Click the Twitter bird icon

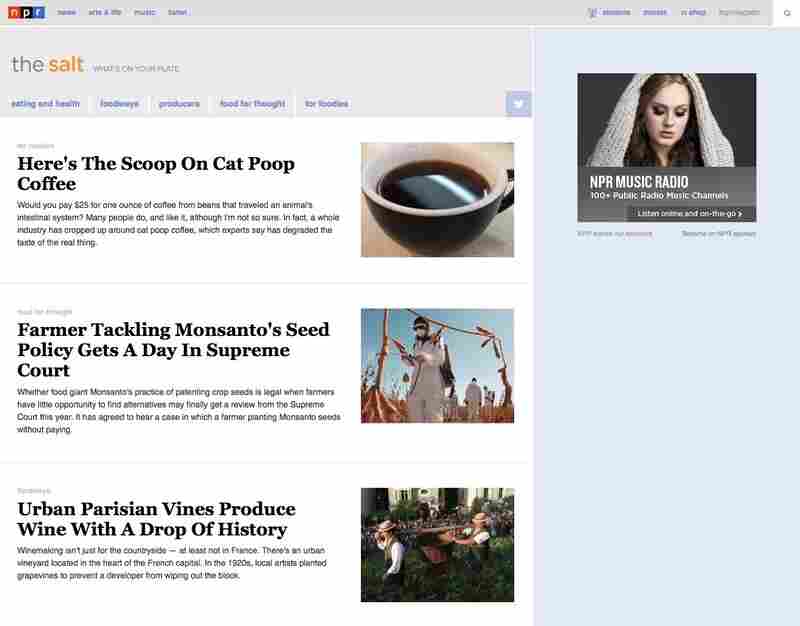pyautogui.click(x=518, y=104)
